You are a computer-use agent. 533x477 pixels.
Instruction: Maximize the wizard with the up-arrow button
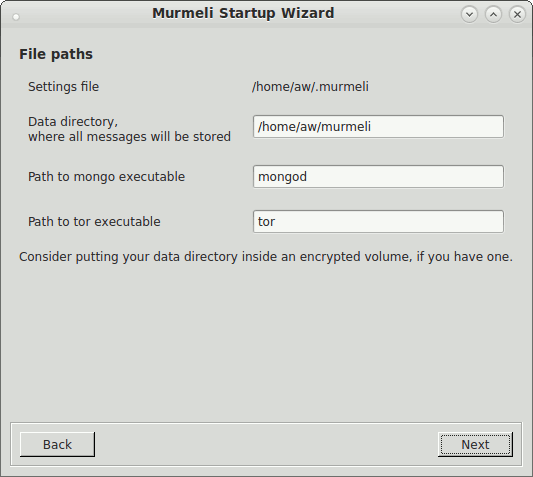point(494,14)
